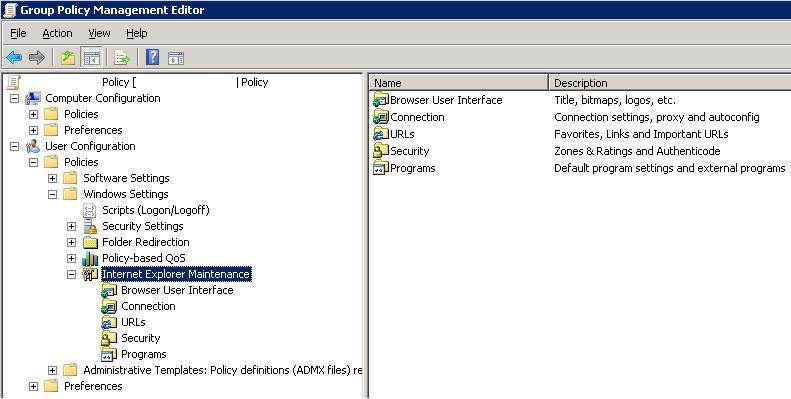The width and height of the screenshot is (791, 399).
Task: Sort by the Name column header
Action: pyautogui.click(x=459, y=83)
